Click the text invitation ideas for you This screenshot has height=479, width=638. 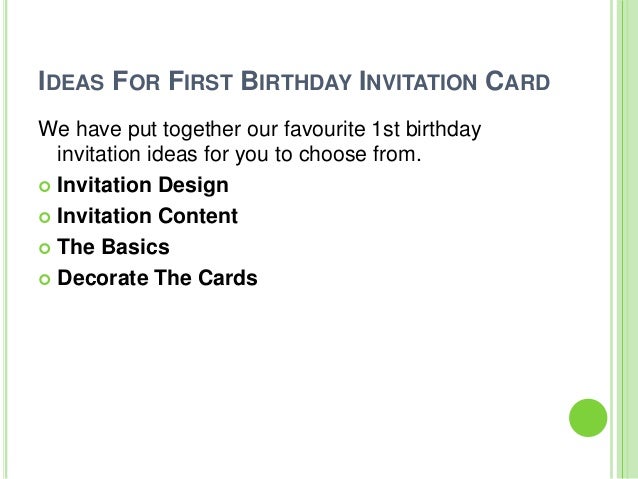pos(163,154)
